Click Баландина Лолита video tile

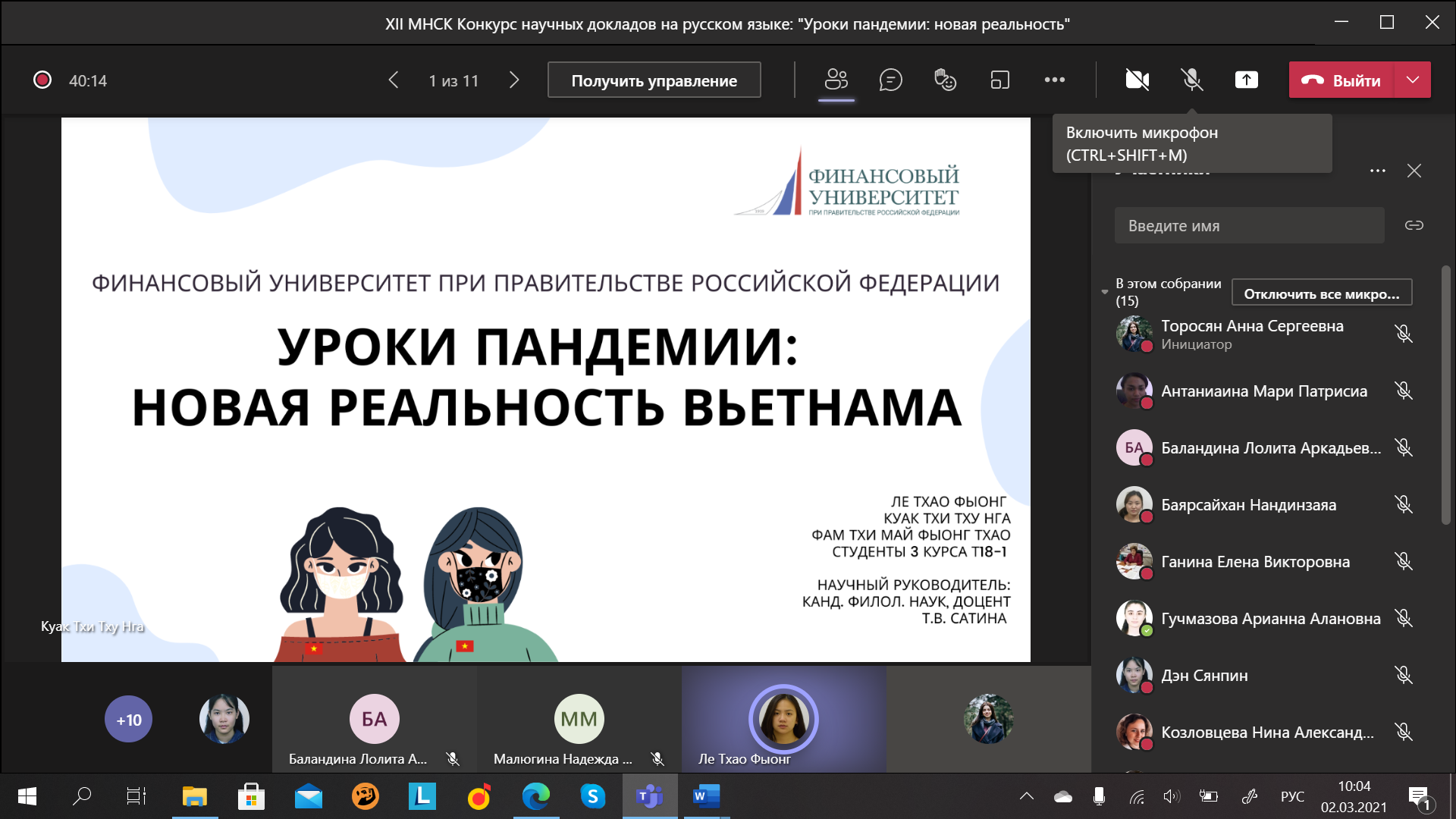click(375, 719)
